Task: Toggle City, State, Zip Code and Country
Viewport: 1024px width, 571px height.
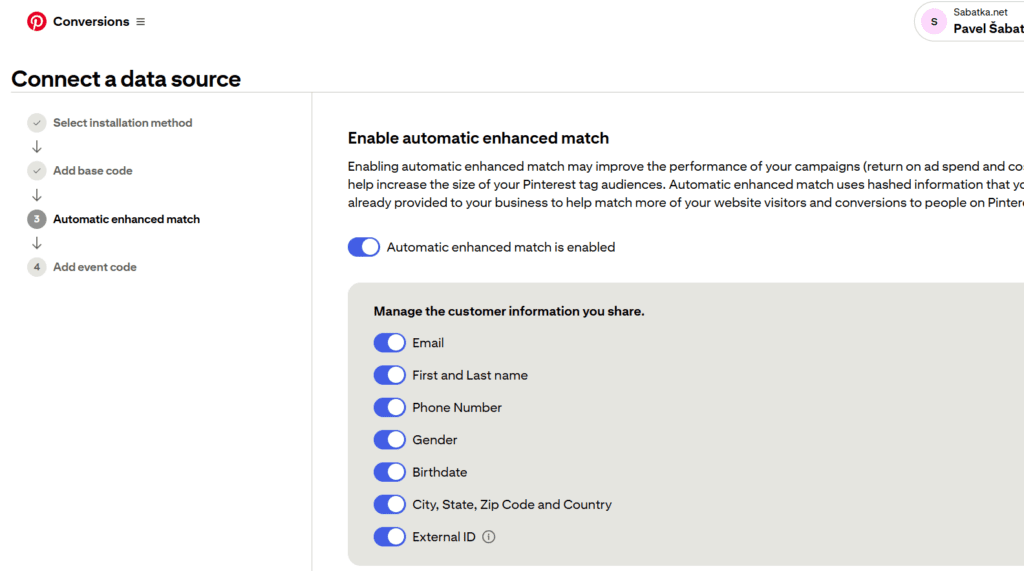Action: pyautogui.click(x=390, y=505)
